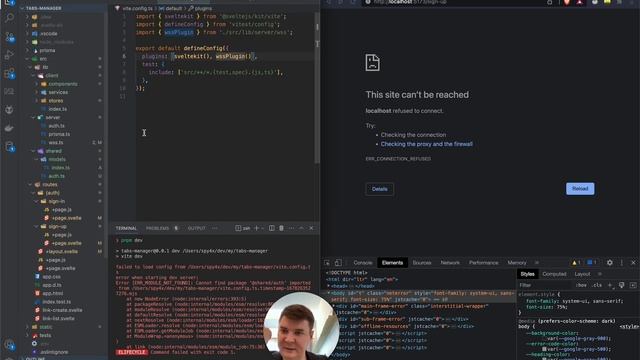Toggle the computed styles sidebar icon
640x360 pixels.
[x=633, y=285]
